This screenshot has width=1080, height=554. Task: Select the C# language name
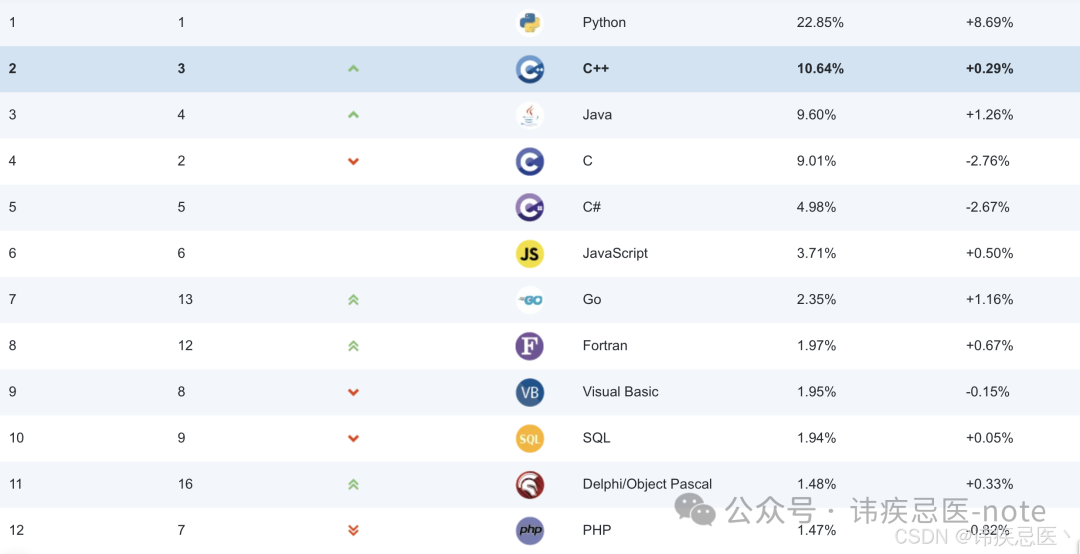coord(592,207)
